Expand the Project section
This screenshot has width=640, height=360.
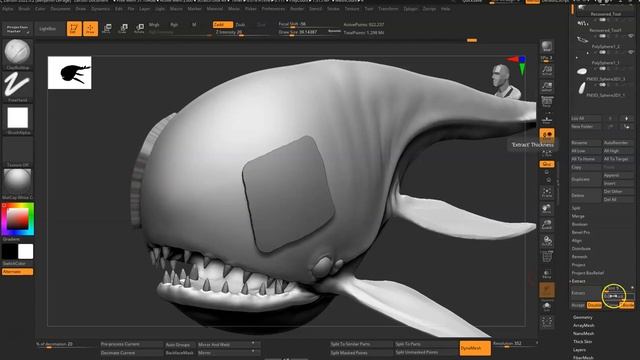coord(578,265)
